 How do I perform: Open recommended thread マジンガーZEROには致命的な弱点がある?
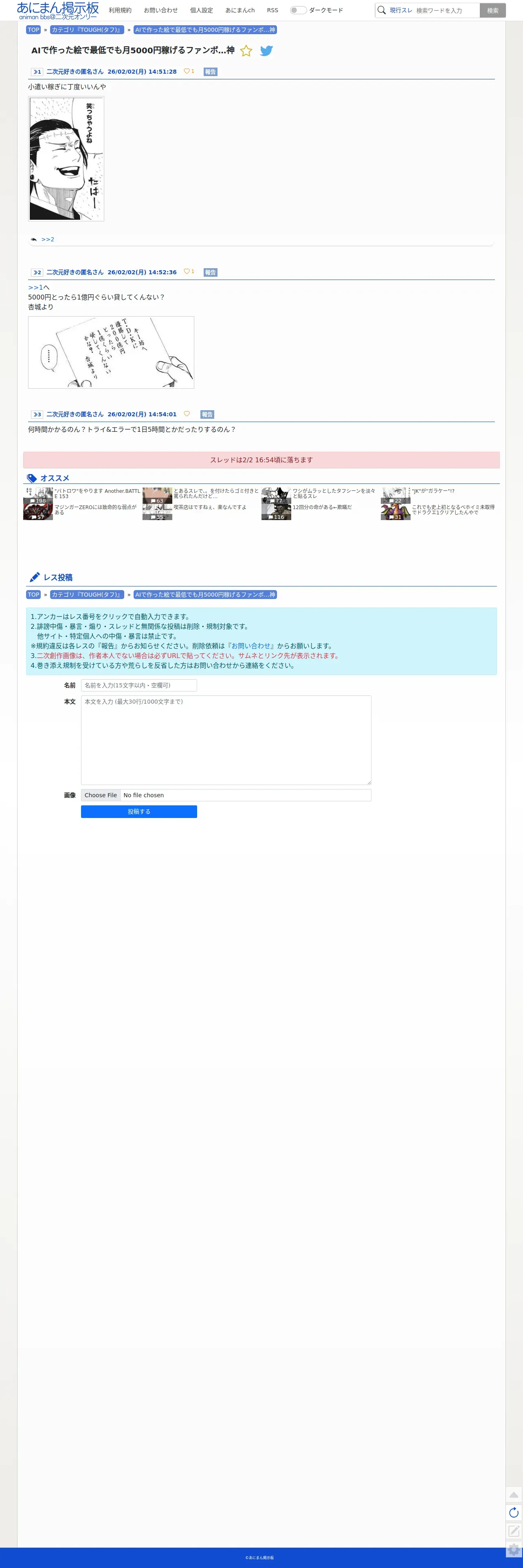click(x=96, y=510)
